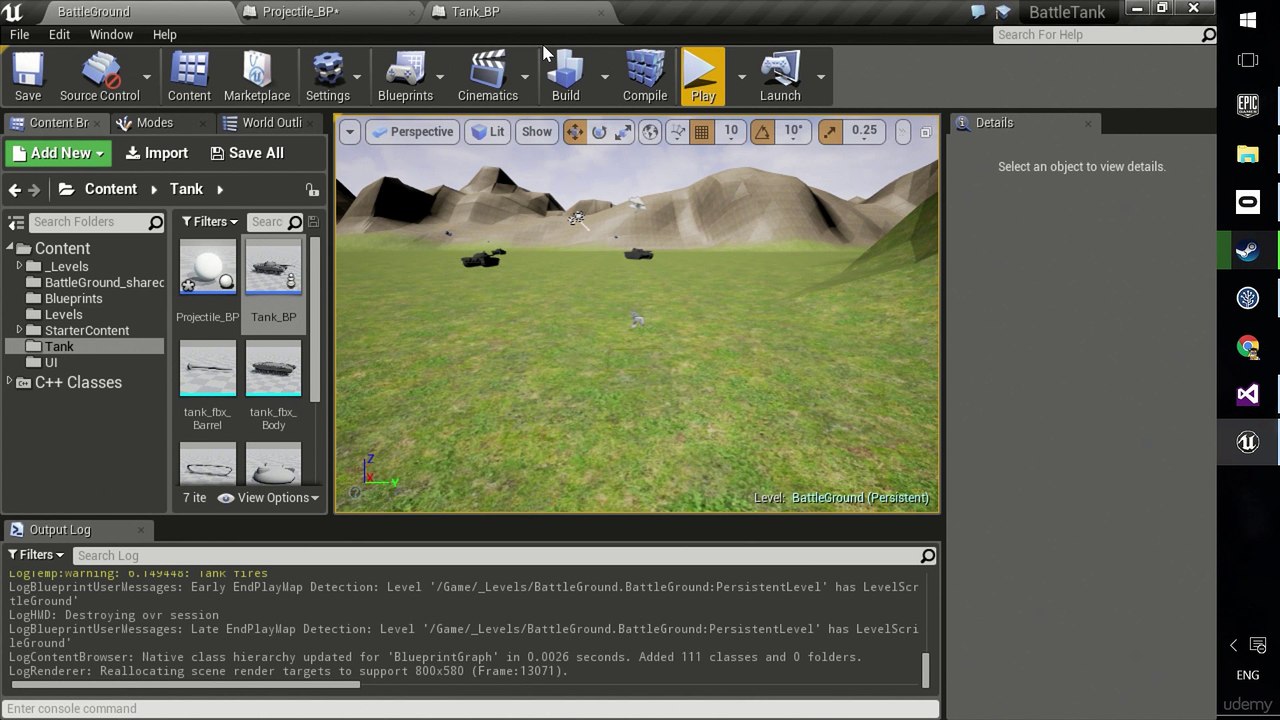Toggle the sources folder panel icon
The image size is (1280, 720).
(x=16, y=222)
